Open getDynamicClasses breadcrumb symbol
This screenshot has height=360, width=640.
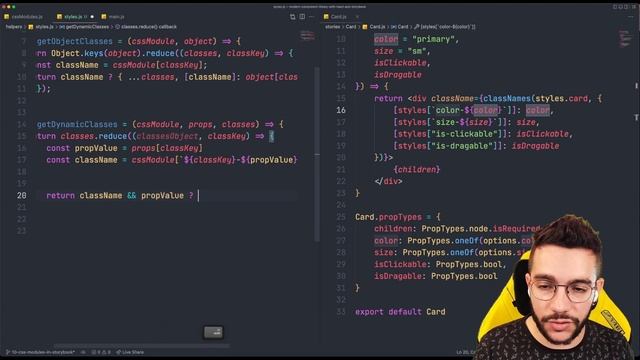pyautogui.click(x=84, y=27)
